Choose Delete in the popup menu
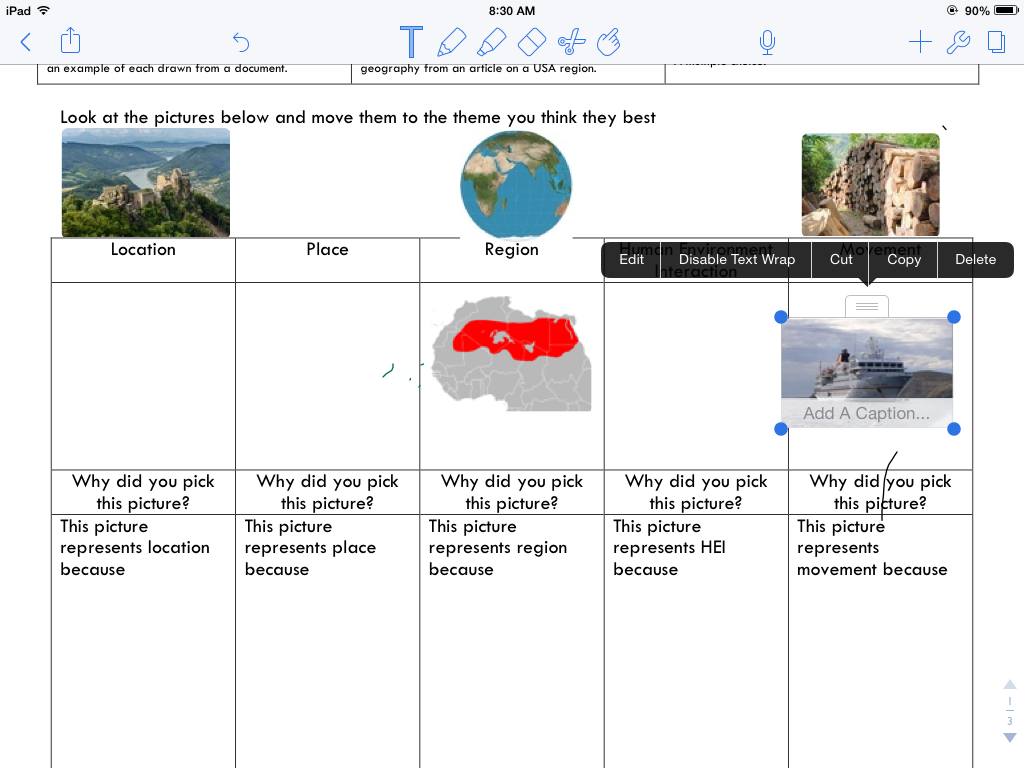The height and width of the screenshot is (768, 1024). pyautogui.click(x=976, y=259)
